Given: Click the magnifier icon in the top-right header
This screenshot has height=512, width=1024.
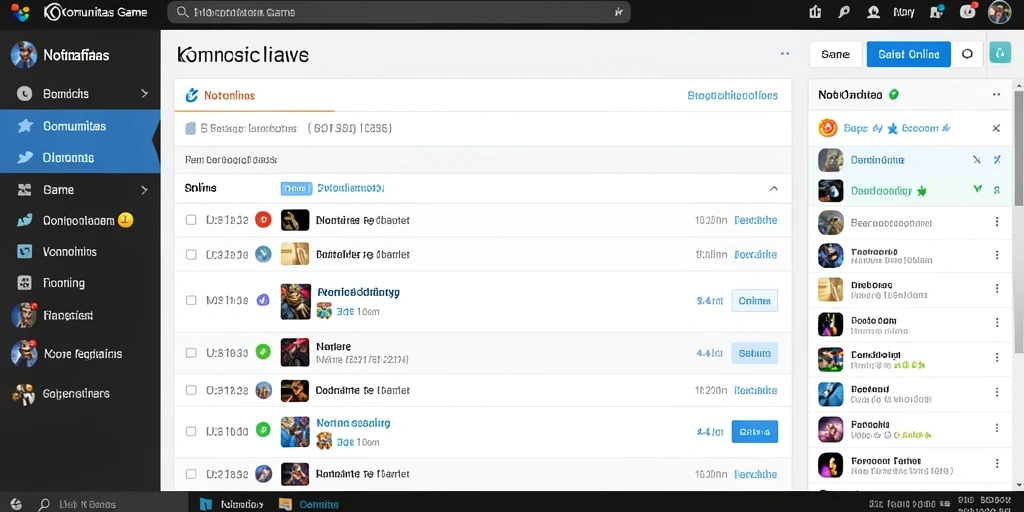Looking at the screenshot, I should click(844, 12).
